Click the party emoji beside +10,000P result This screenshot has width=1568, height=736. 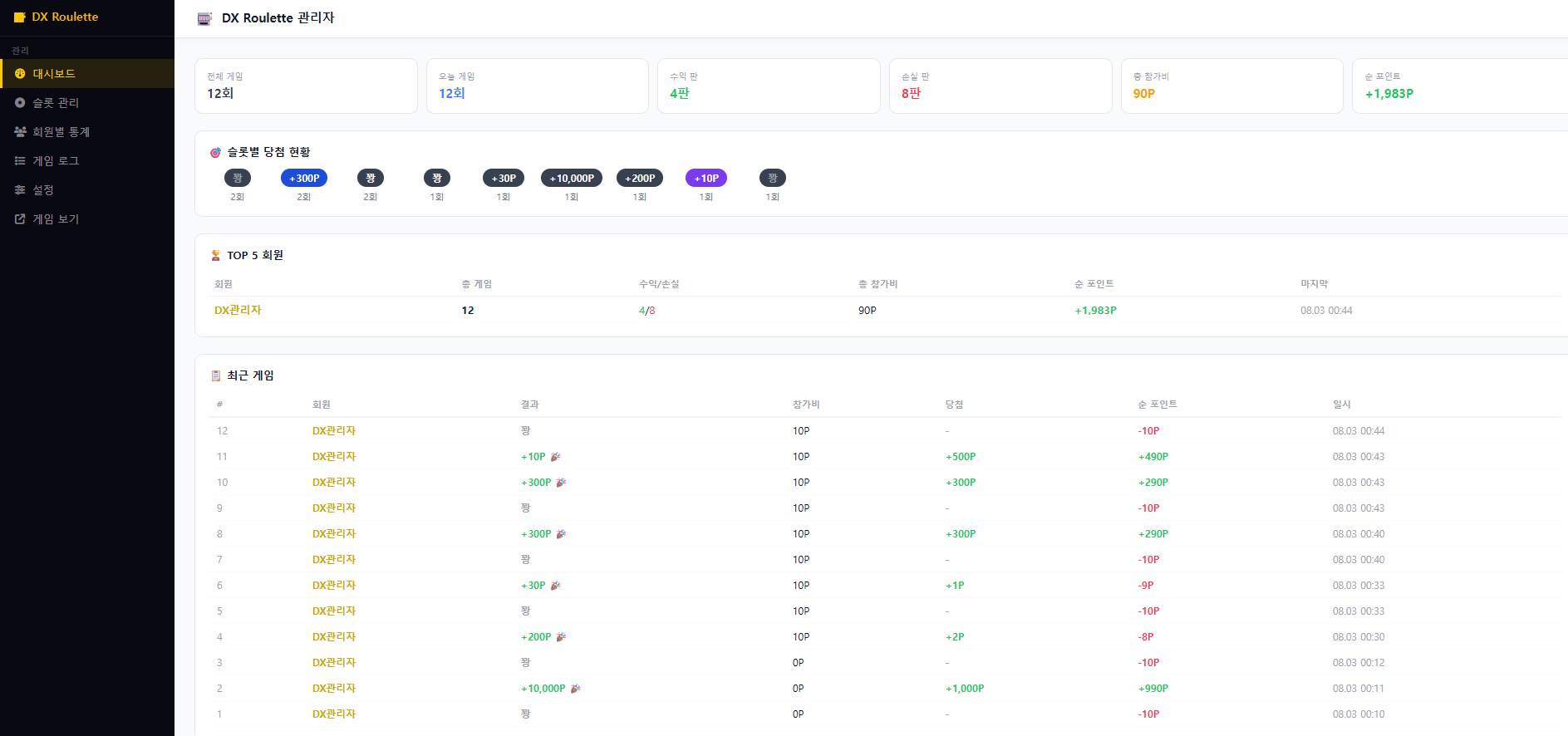click(x=575, y=689)
